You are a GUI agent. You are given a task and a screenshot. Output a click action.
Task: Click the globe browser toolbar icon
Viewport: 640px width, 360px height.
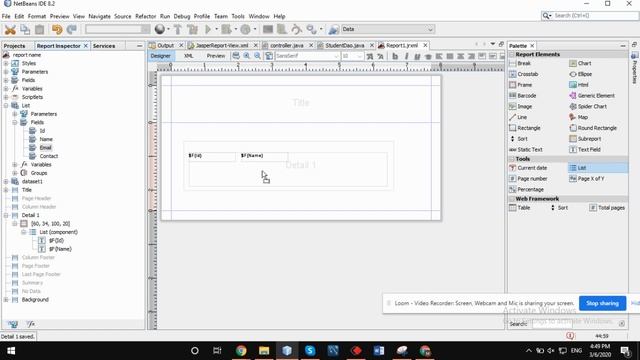click(160, 29)
